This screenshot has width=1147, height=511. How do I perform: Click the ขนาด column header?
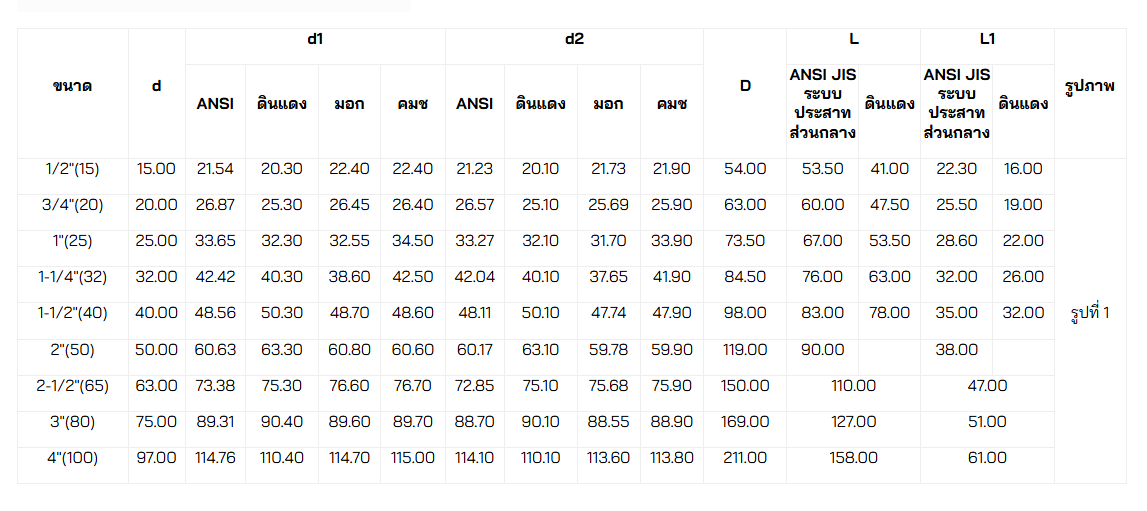point(72,86)
